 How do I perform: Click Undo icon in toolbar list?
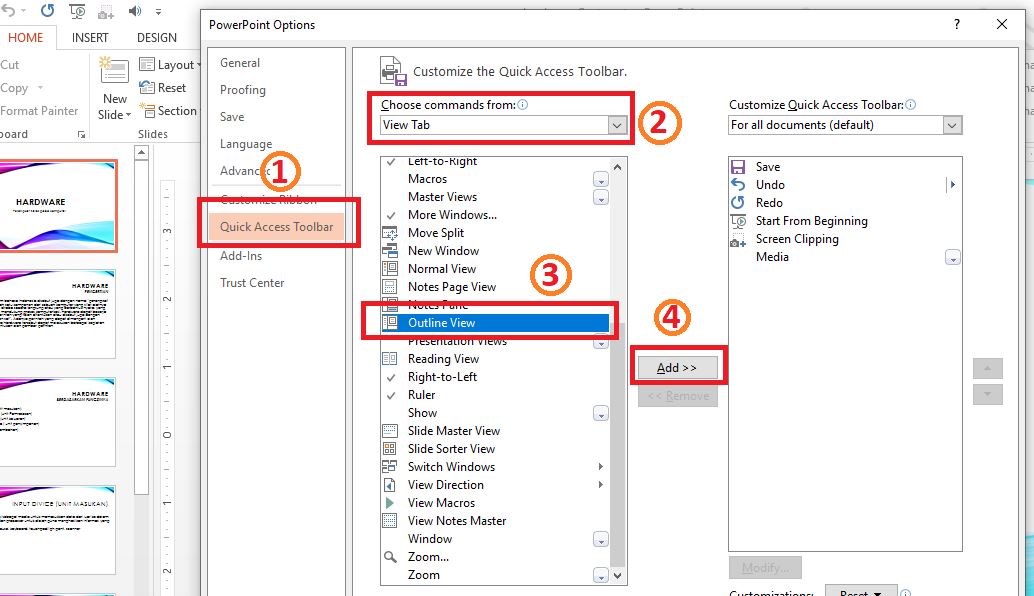click(x=738, y=185)
